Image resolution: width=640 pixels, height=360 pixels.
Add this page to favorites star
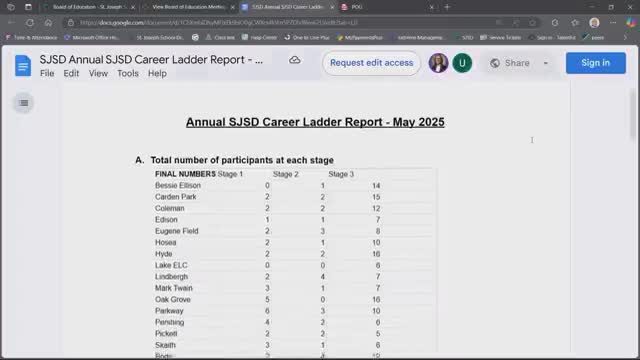[x=532, y=22]
